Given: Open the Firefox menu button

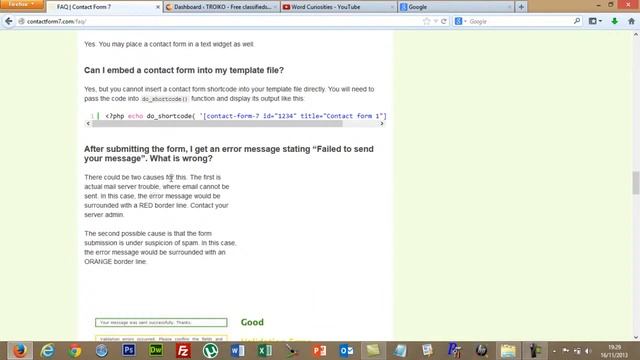Looking at the screenshot, I should point(22,4).
